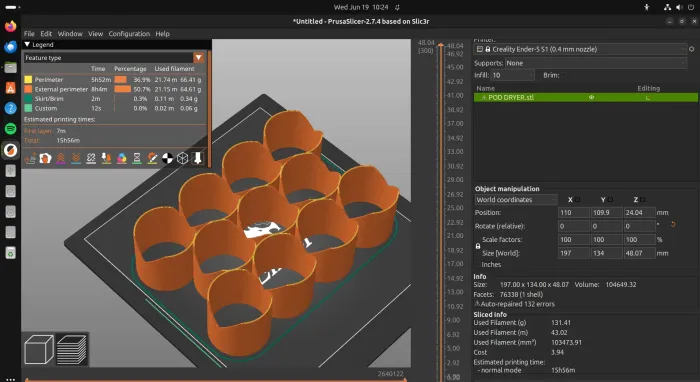The height and width of the screenshot is (382, 700).
Task: Click Rotate Z input field
Action: (639, 226)
